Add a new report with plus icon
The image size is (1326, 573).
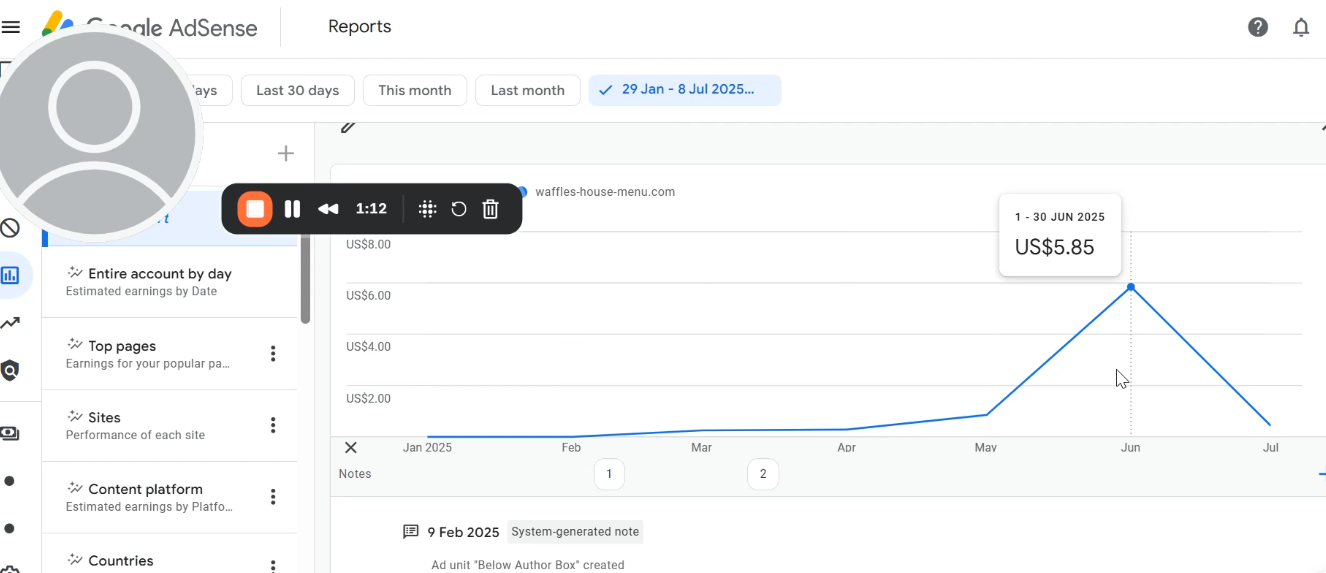click(286, 153)
